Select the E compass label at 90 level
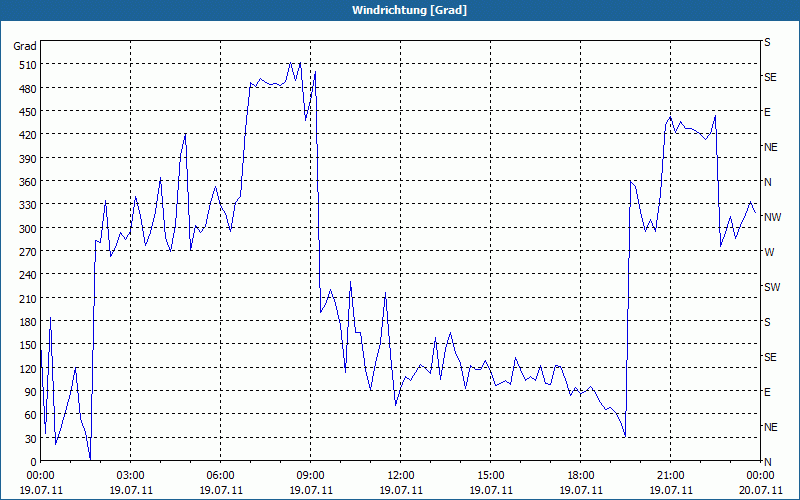The height and width of the screenshot is (500, 800). tap(767, 392)
